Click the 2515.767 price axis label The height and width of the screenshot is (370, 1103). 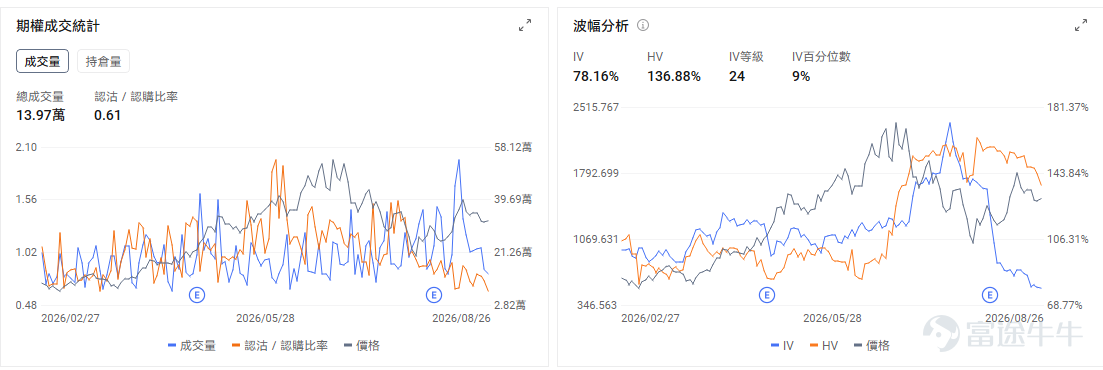597,107
